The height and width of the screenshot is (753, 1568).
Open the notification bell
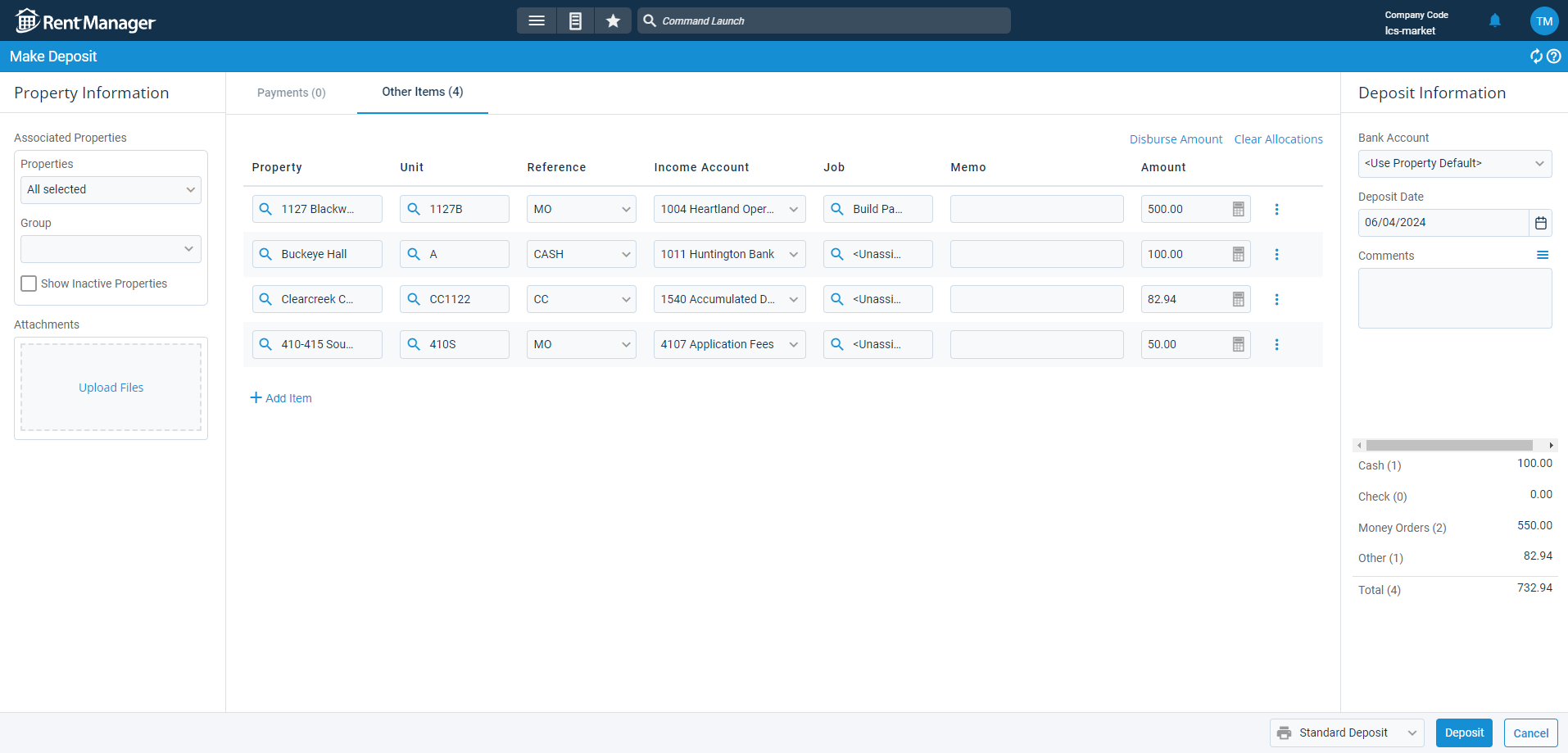tap(1494, 20)
